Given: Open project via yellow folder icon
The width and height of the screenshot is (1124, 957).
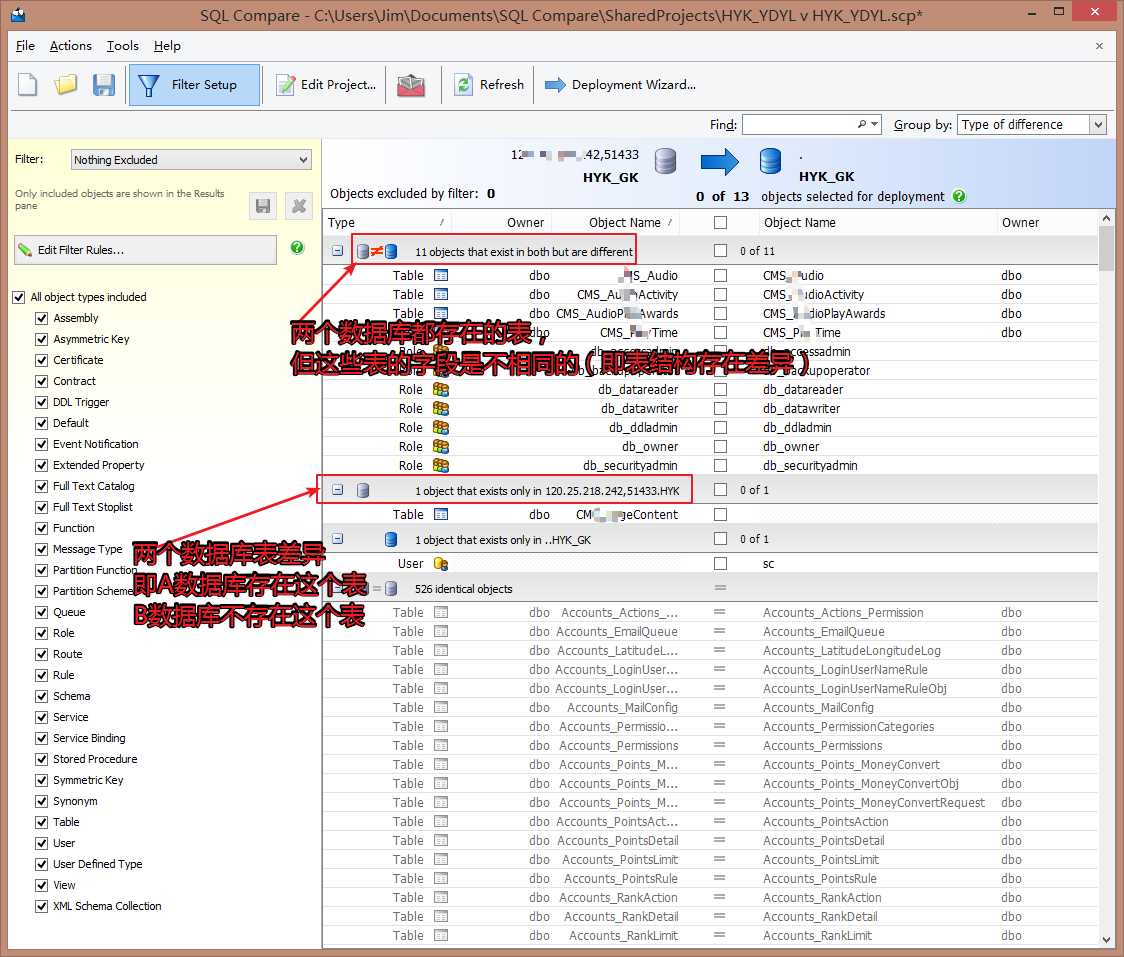Looking at the screenshot, I should point(66,85).
